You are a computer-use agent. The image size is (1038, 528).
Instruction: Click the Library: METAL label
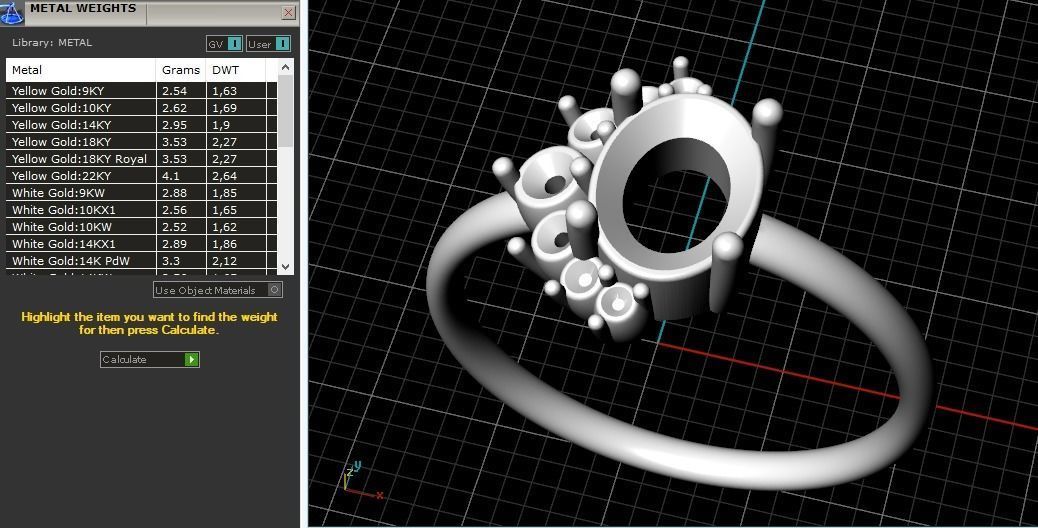click(x=52, y=42)
